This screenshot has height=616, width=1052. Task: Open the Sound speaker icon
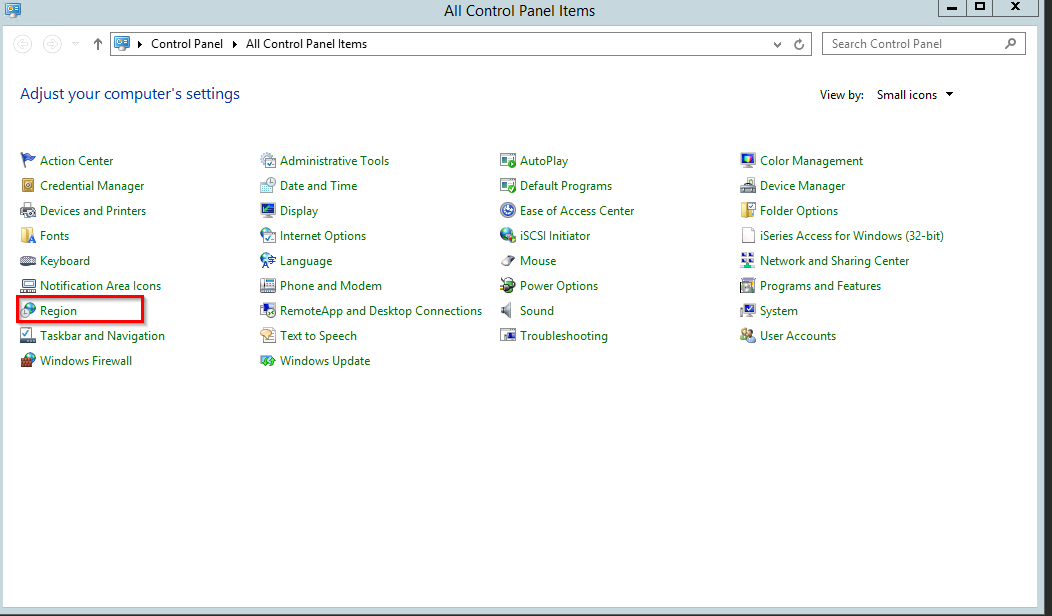tap(508, 311)
